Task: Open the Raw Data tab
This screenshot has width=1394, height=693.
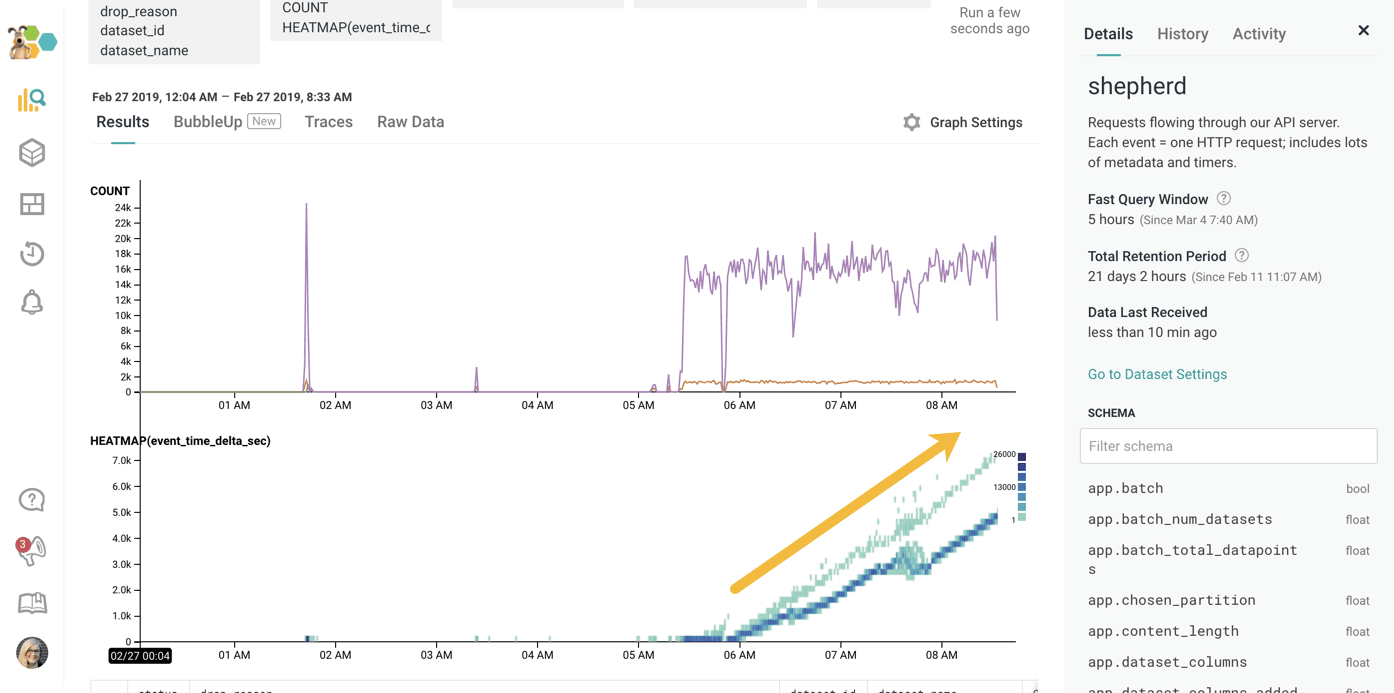Action: pyautogui.click(x=410, y=122)
